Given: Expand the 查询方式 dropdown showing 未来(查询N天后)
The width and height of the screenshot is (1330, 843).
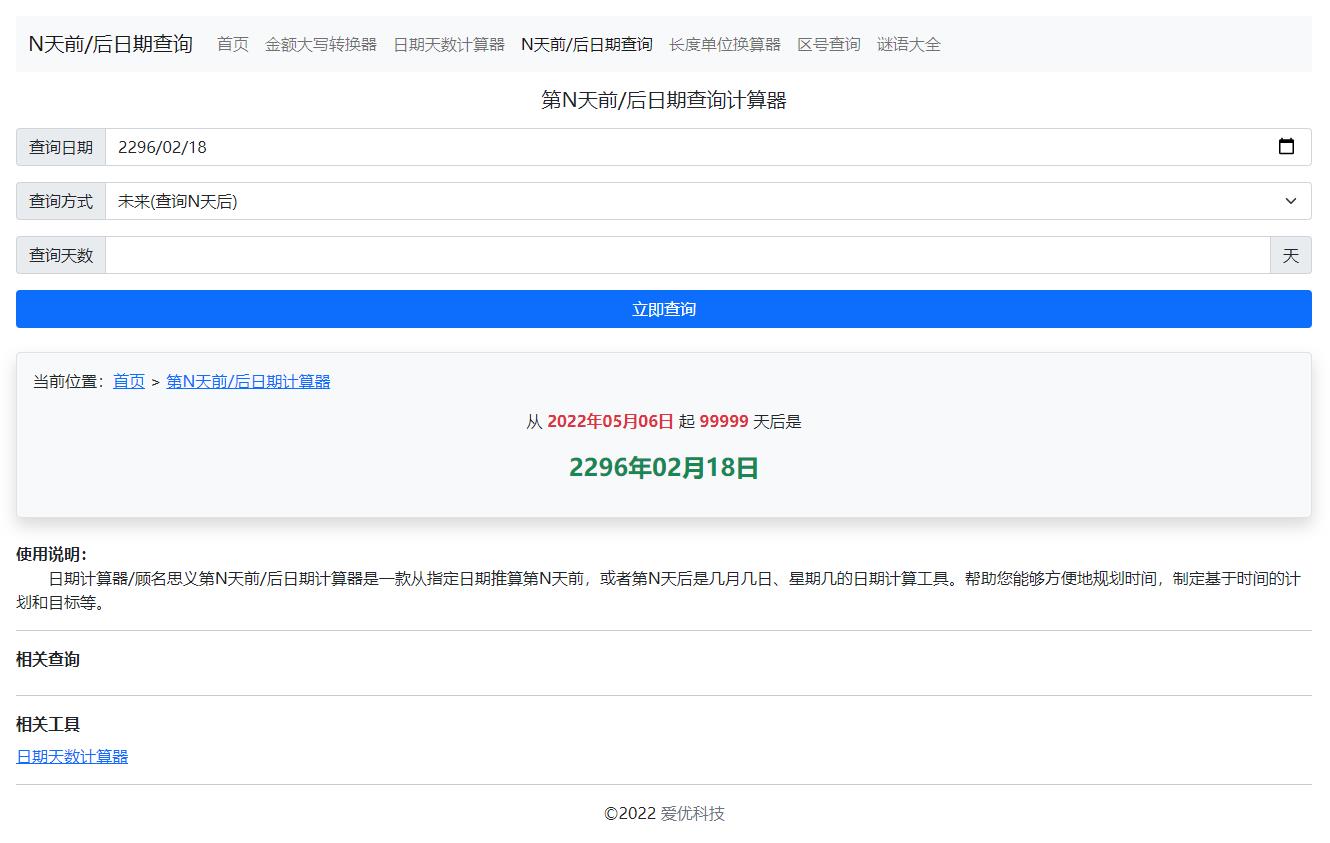Looking at the screenshot, I should 707,201.
